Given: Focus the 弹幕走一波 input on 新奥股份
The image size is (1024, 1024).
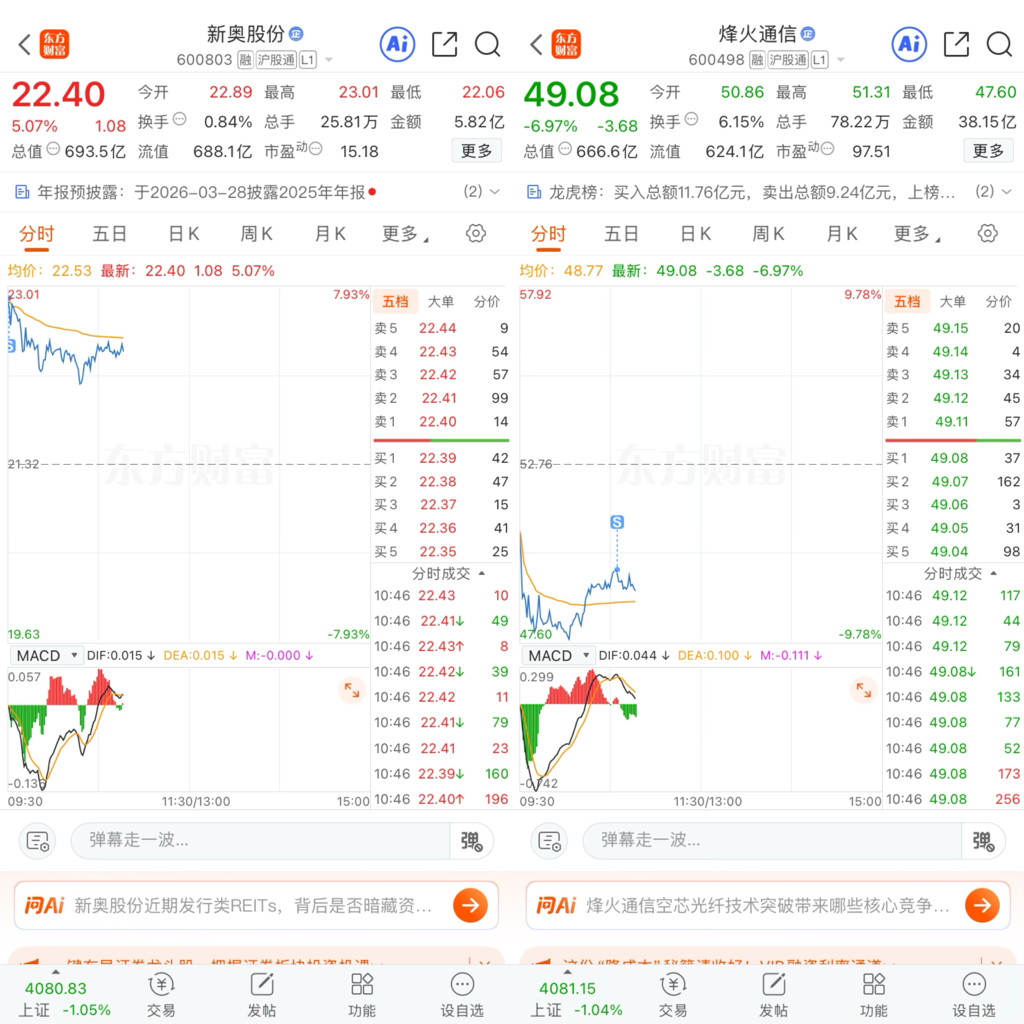Looking at the screenshot, I should pos(260,840).
